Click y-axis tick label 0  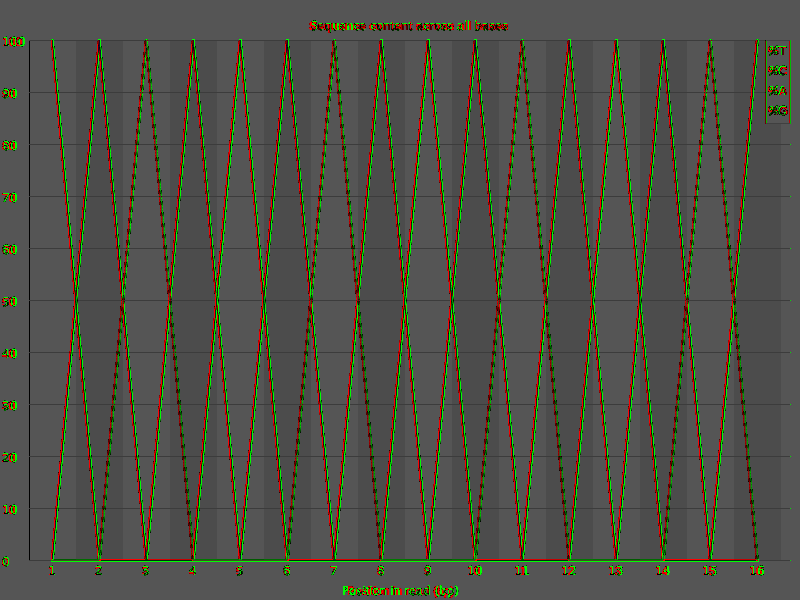click(6, 562)
